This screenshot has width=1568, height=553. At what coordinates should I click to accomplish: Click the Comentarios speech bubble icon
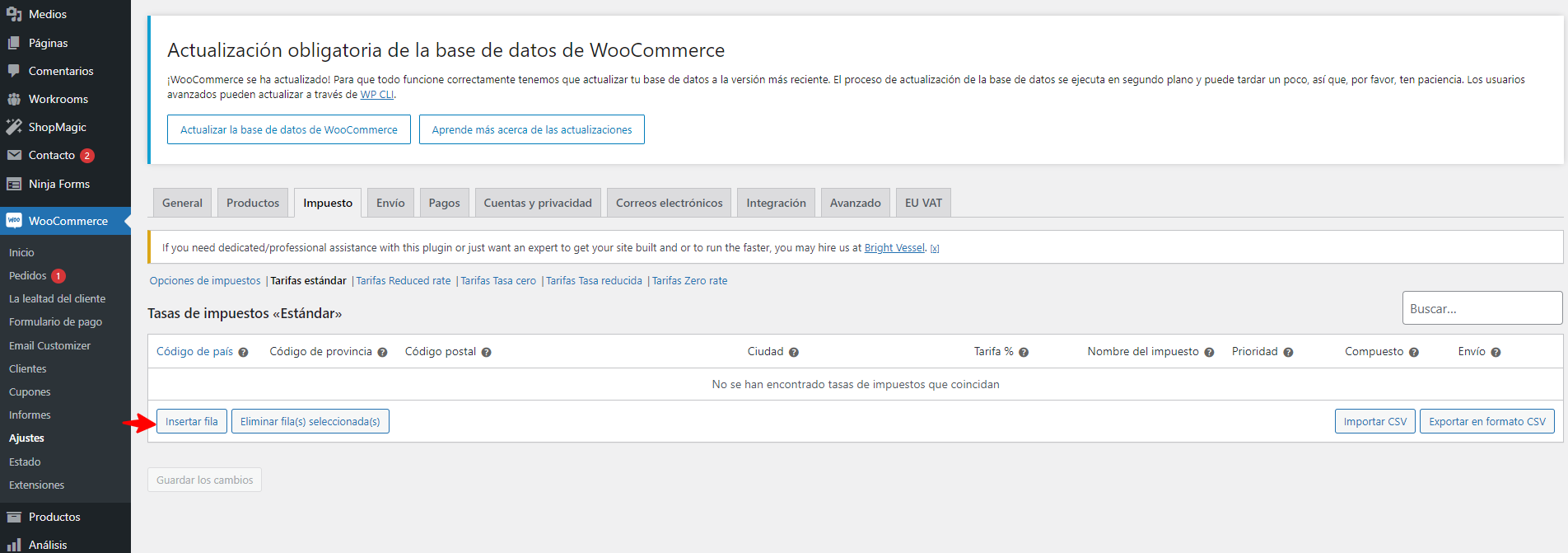(14, 71)
